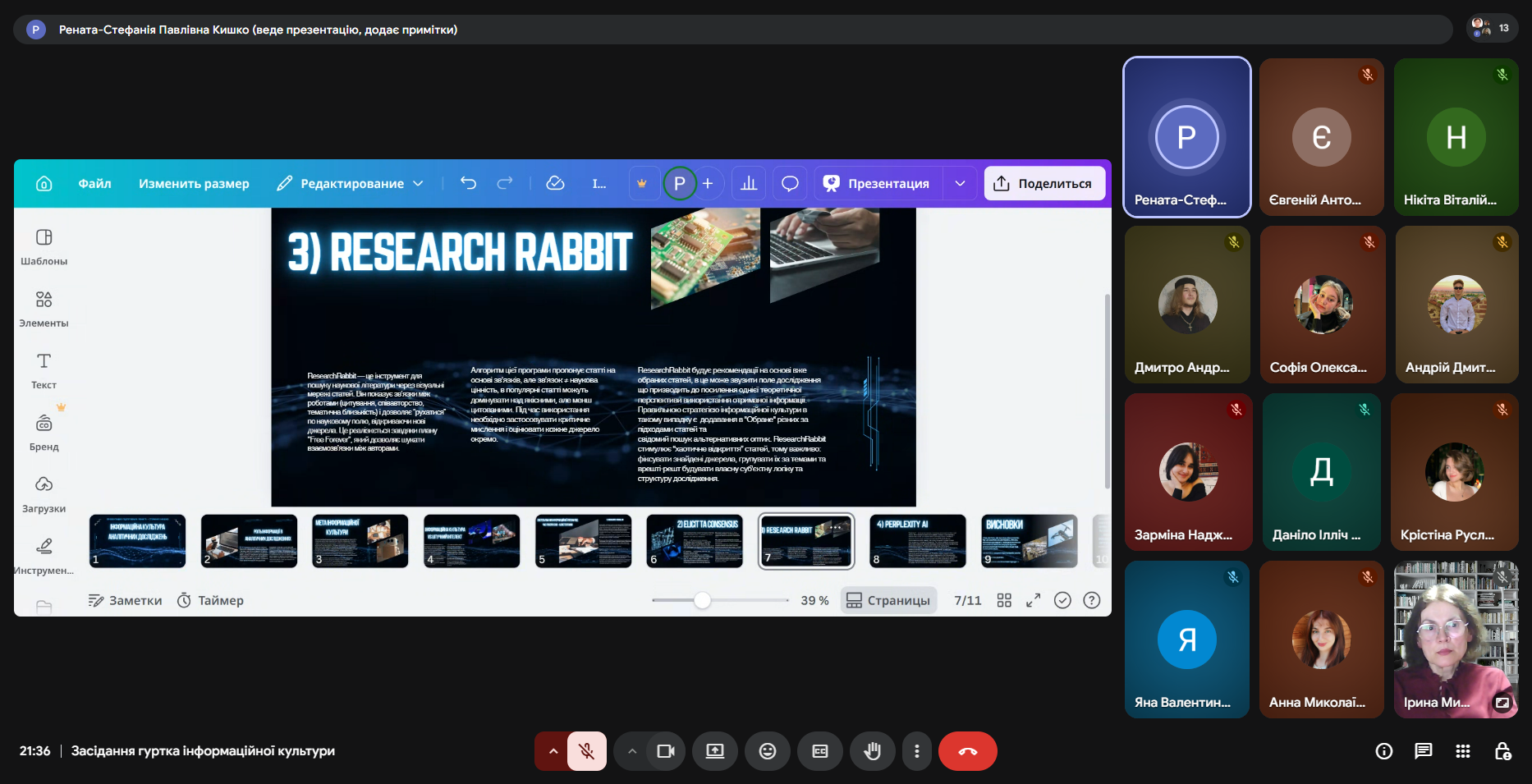Redo the action in Canva toolbar
Image resolution: width=1532 pixels, height=784 pixels.
coord(505,183)
